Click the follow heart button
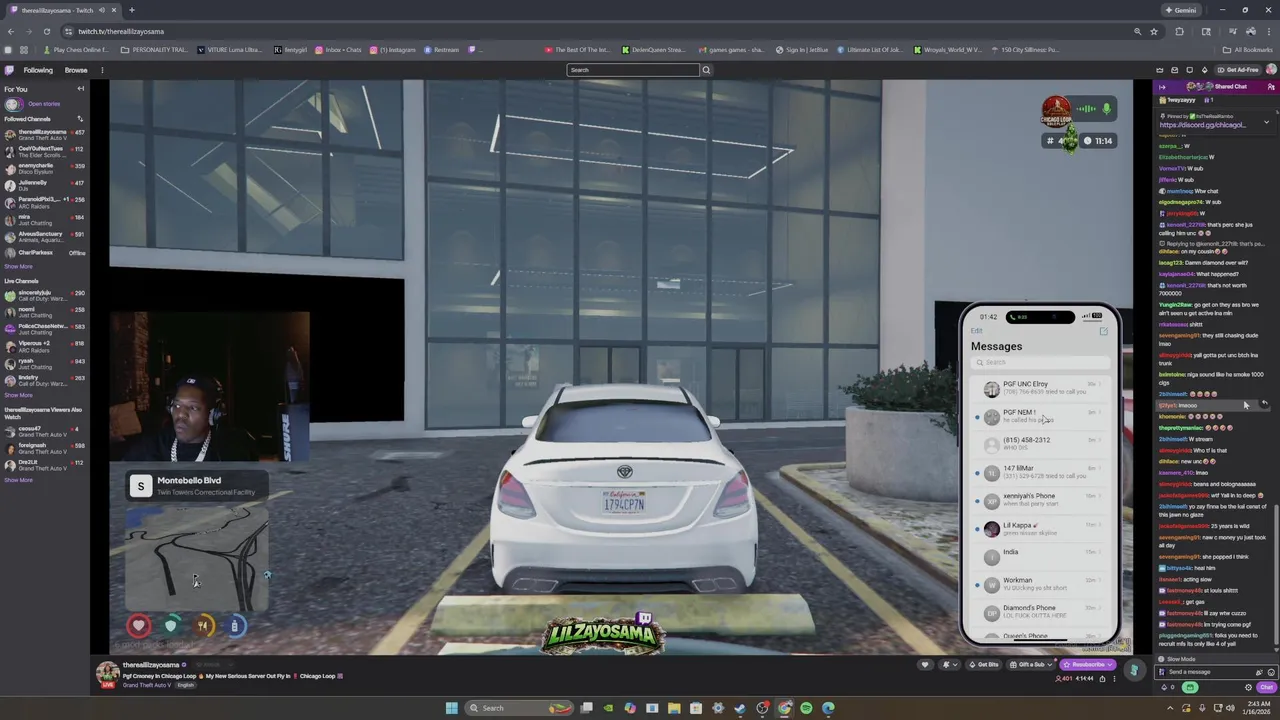The height and width of the screenshot is (720, 1280). tap(925, 665)
